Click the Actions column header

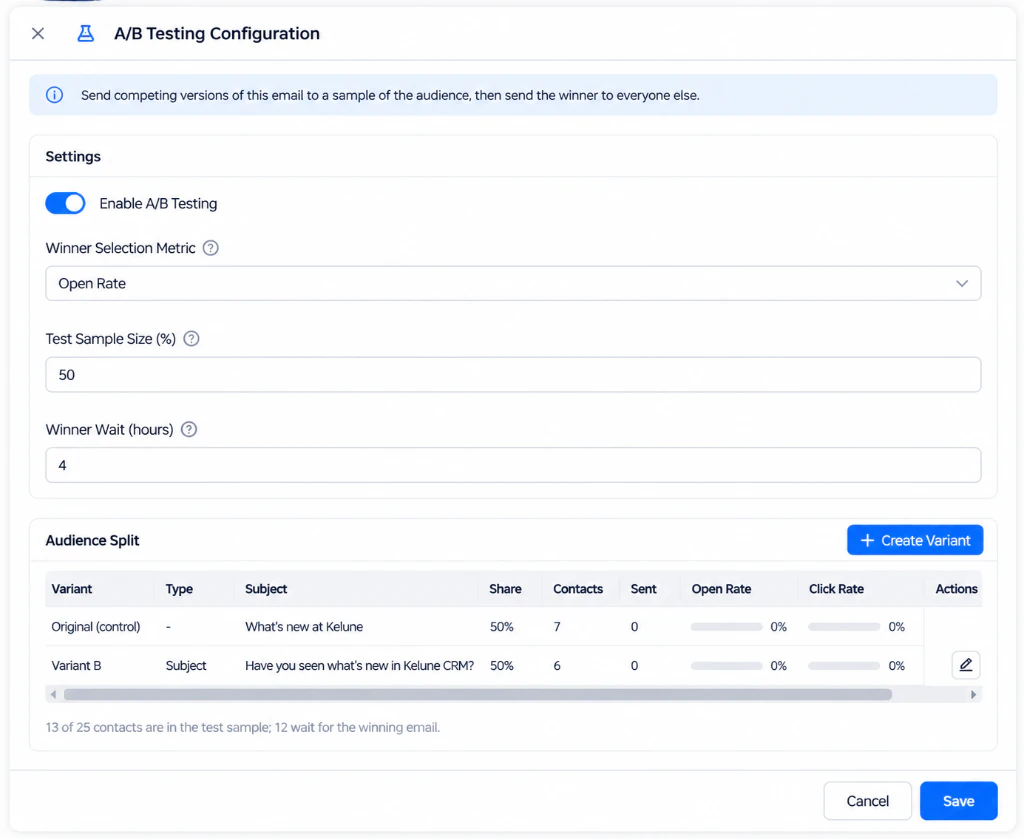tap(956, 589)
